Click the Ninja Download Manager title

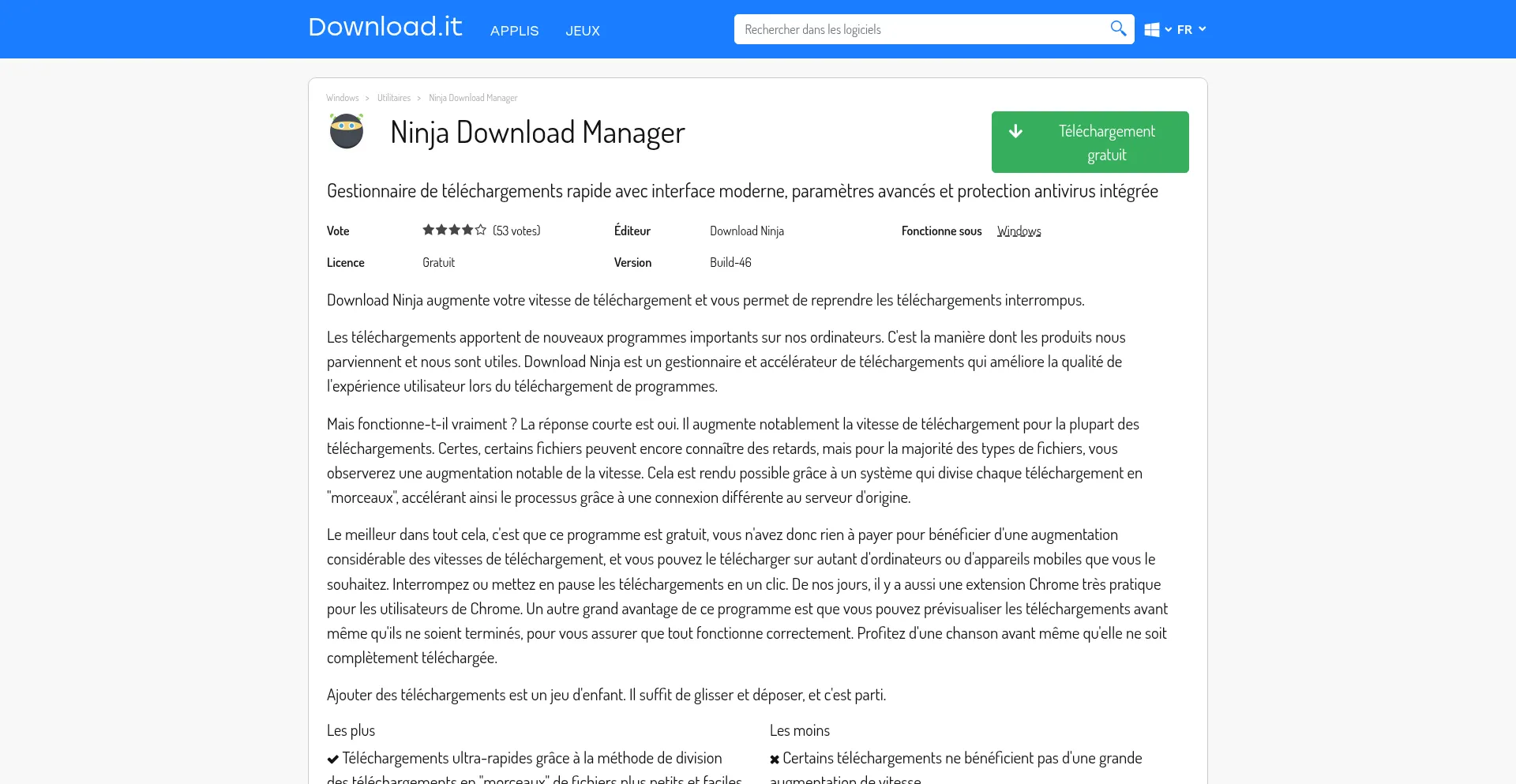pyautogui.click(x=538, y=133)
